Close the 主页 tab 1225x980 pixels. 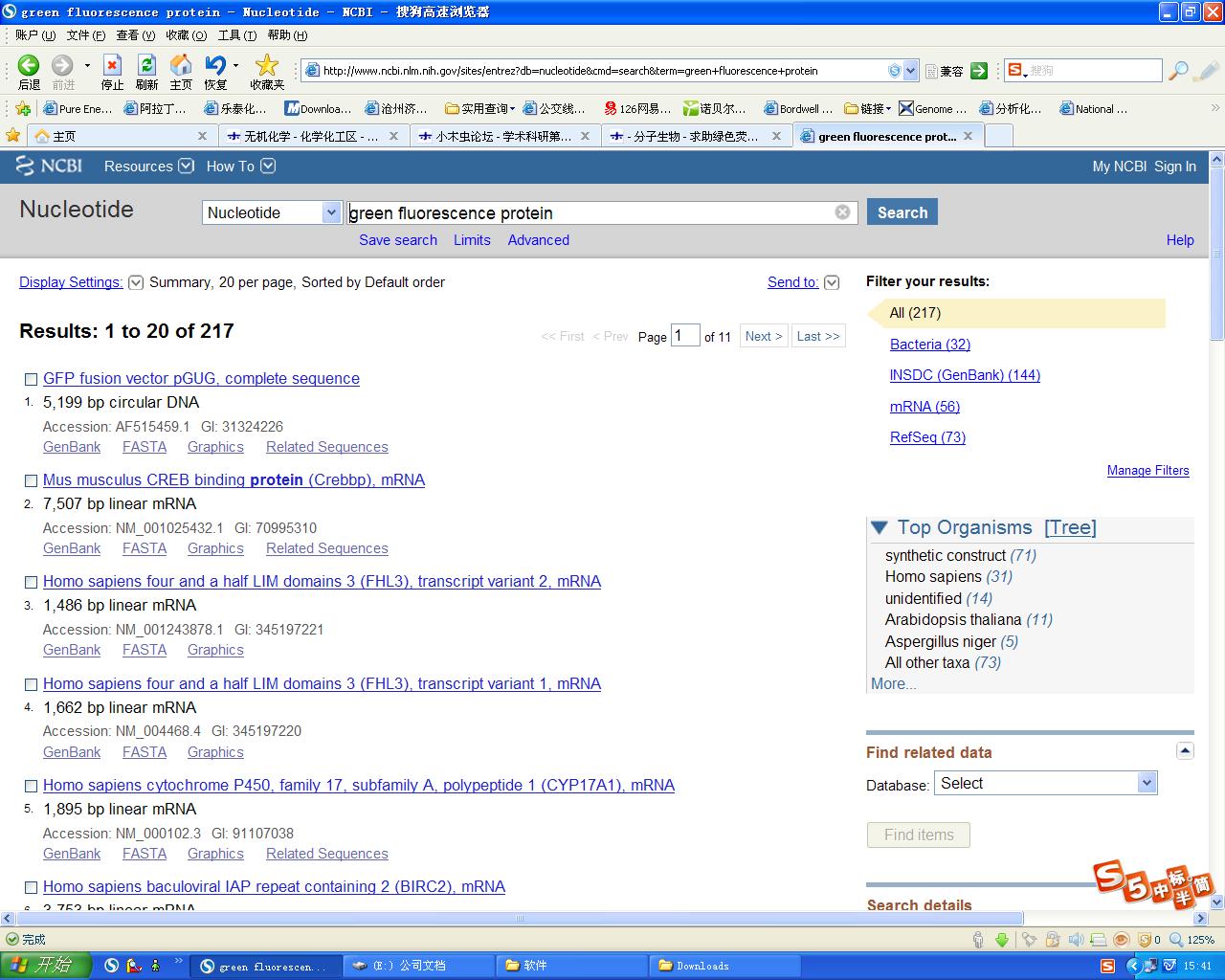pyautogui.click(x=202, y=136)
